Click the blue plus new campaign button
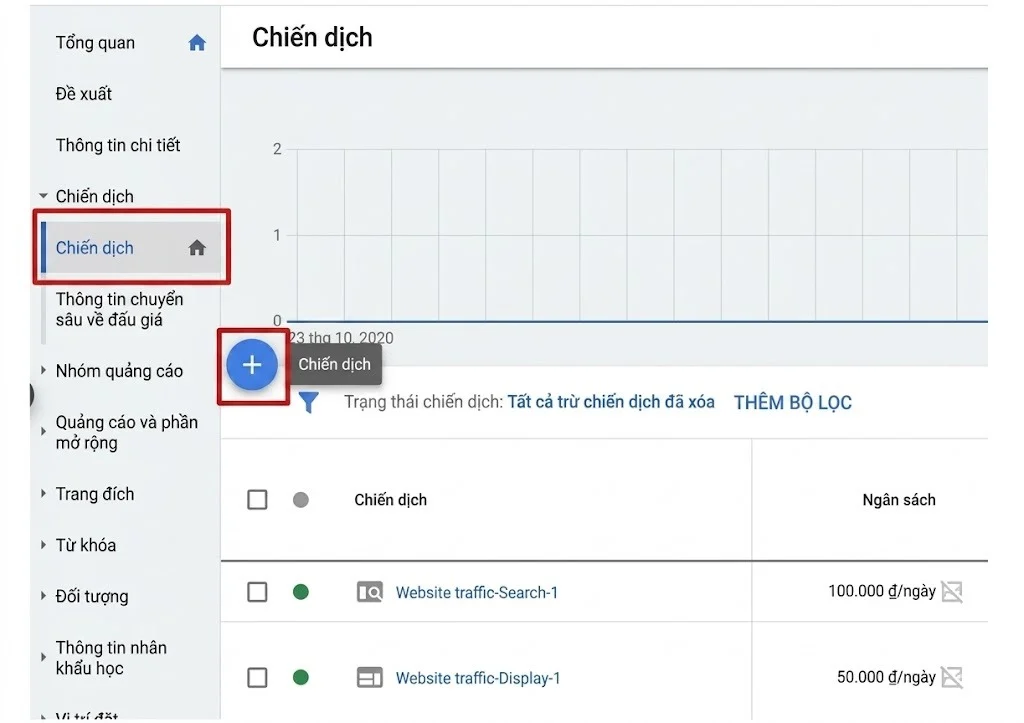 coord(252,364)
